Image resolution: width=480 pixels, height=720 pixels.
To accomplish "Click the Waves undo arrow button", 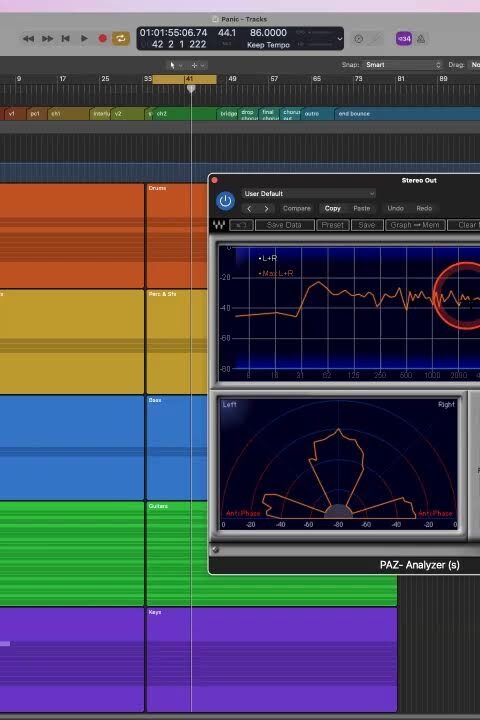I will tap(241, 225).
